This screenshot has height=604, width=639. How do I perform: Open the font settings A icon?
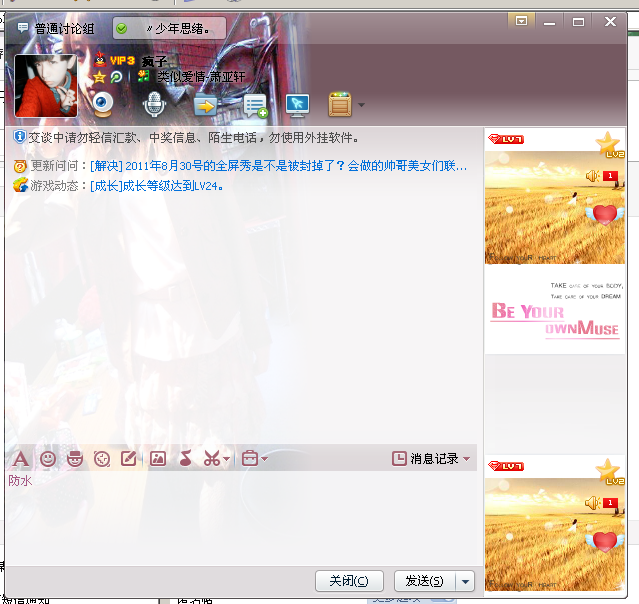tap(20, 459)
